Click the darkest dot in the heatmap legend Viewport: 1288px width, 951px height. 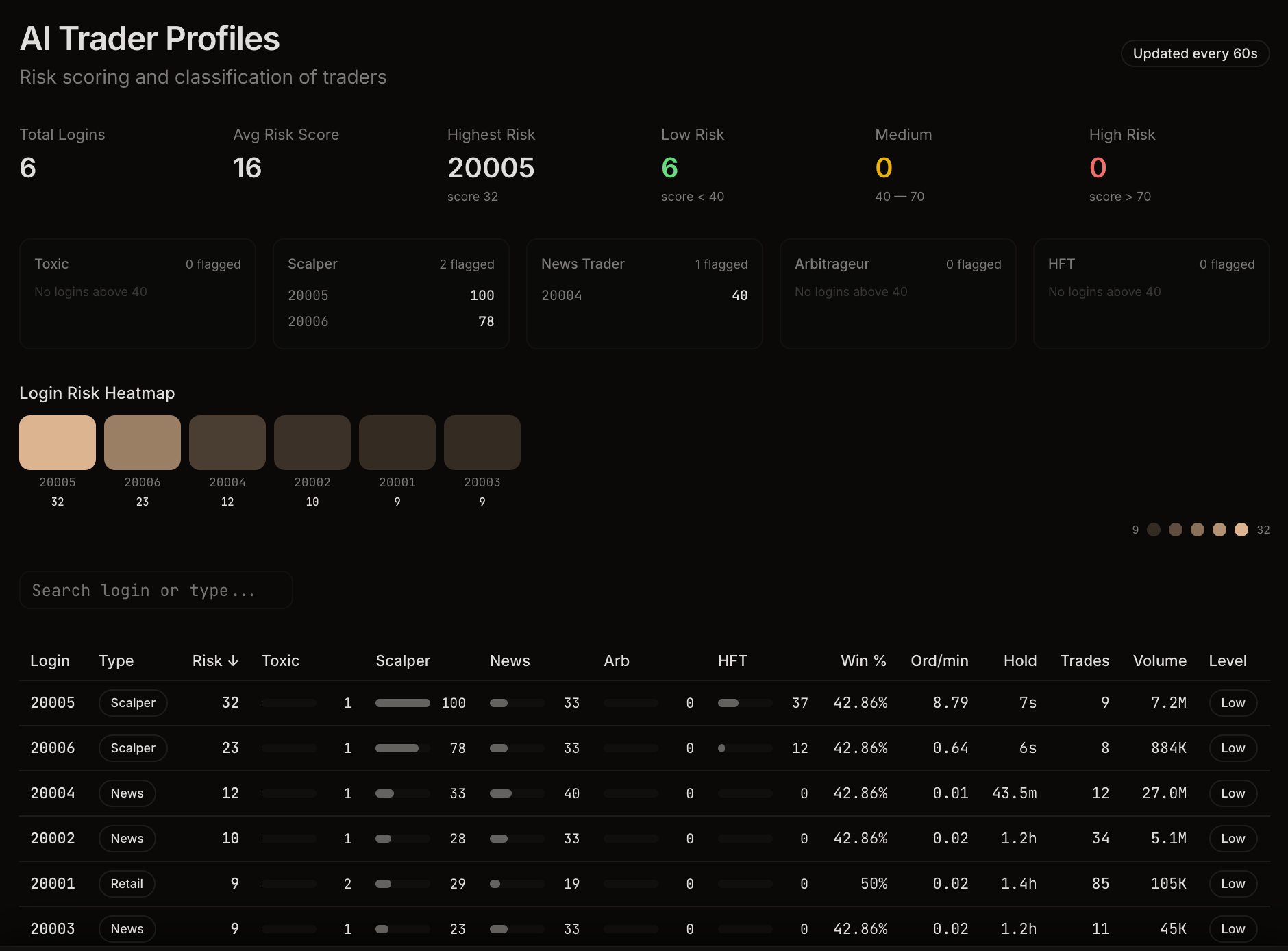1154,530
